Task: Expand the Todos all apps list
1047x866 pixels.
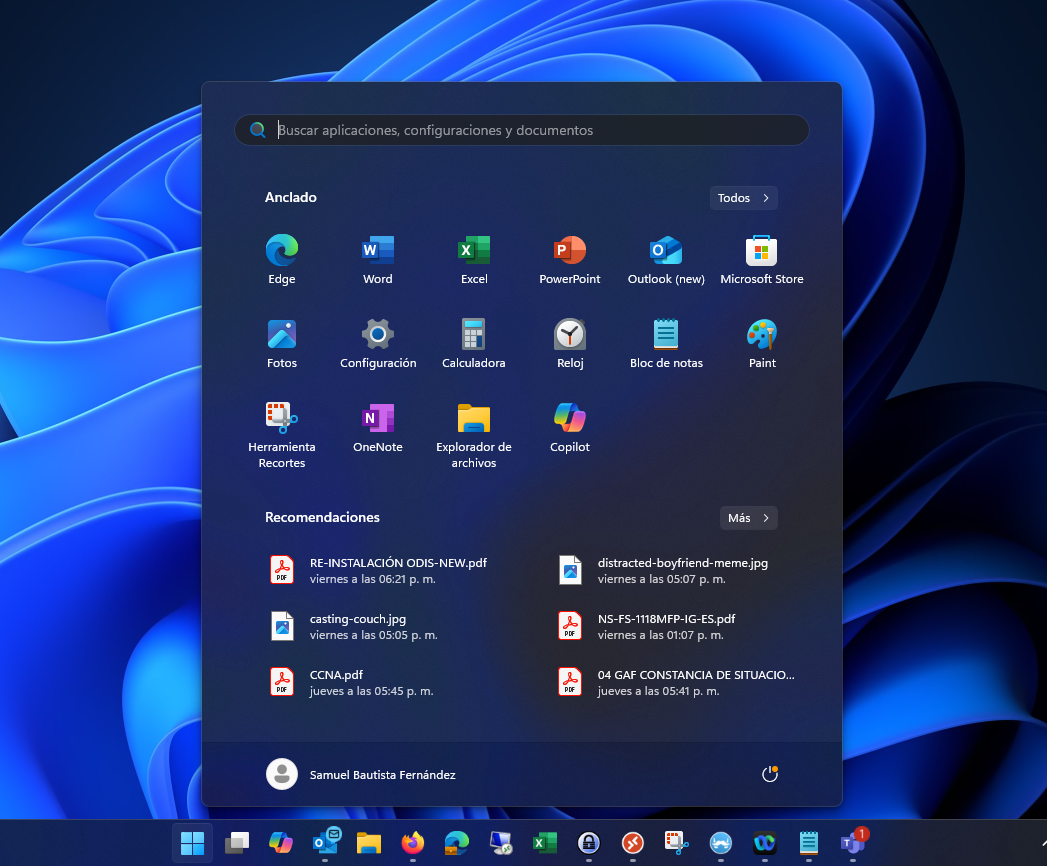Action: (743, 198)
